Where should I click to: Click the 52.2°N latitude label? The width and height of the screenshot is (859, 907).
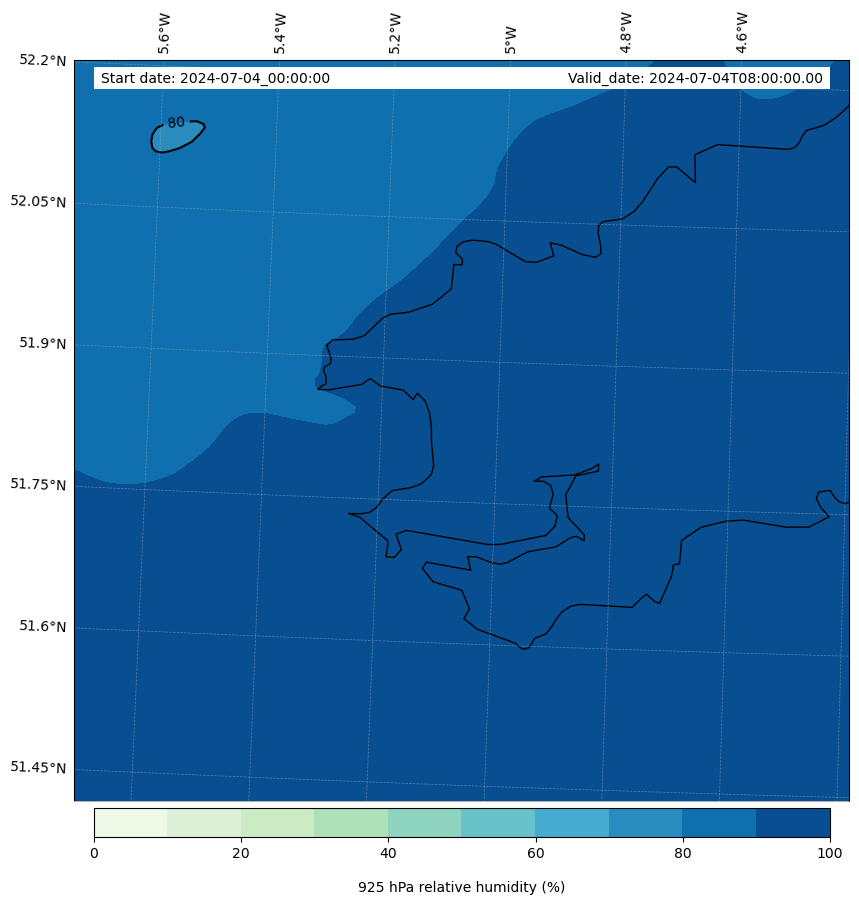click(x=43, y=60)
